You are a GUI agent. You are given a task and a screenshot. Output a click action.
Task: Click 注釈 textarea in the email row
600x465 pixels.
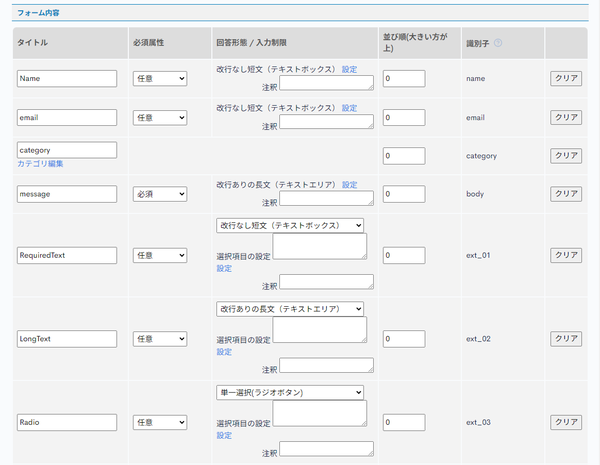pyautogui.click(x=326, y=122)
